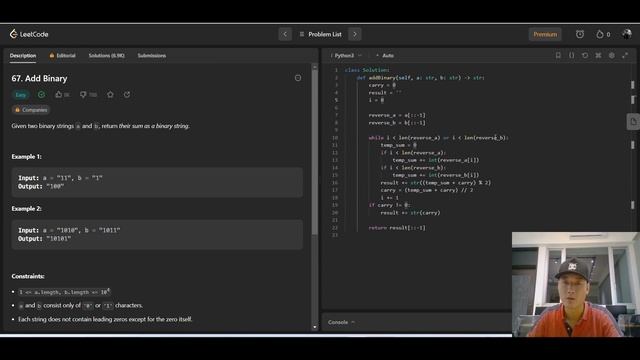
Task: Open editor settings gear icon
Action: click(x=611, y=55)
